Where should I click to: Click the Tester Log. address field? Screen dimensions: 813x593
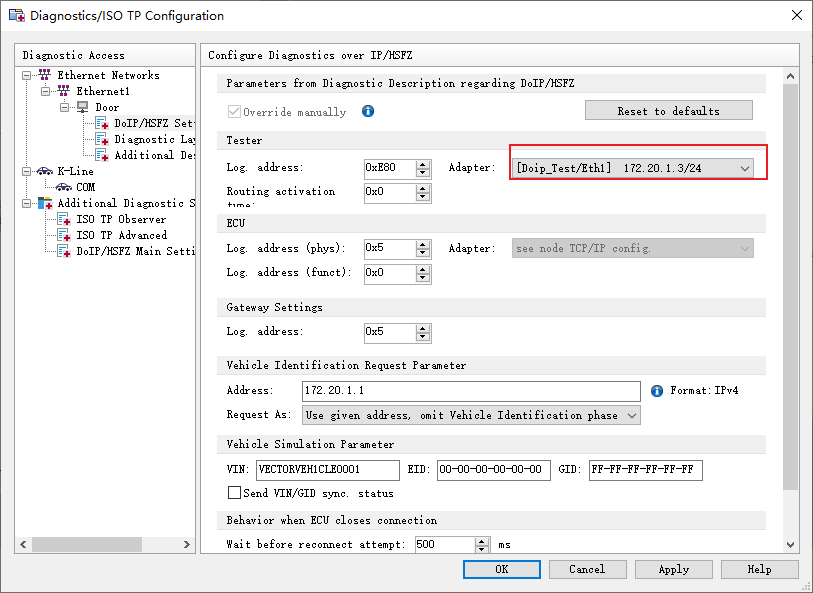click(x=390, y=168)
